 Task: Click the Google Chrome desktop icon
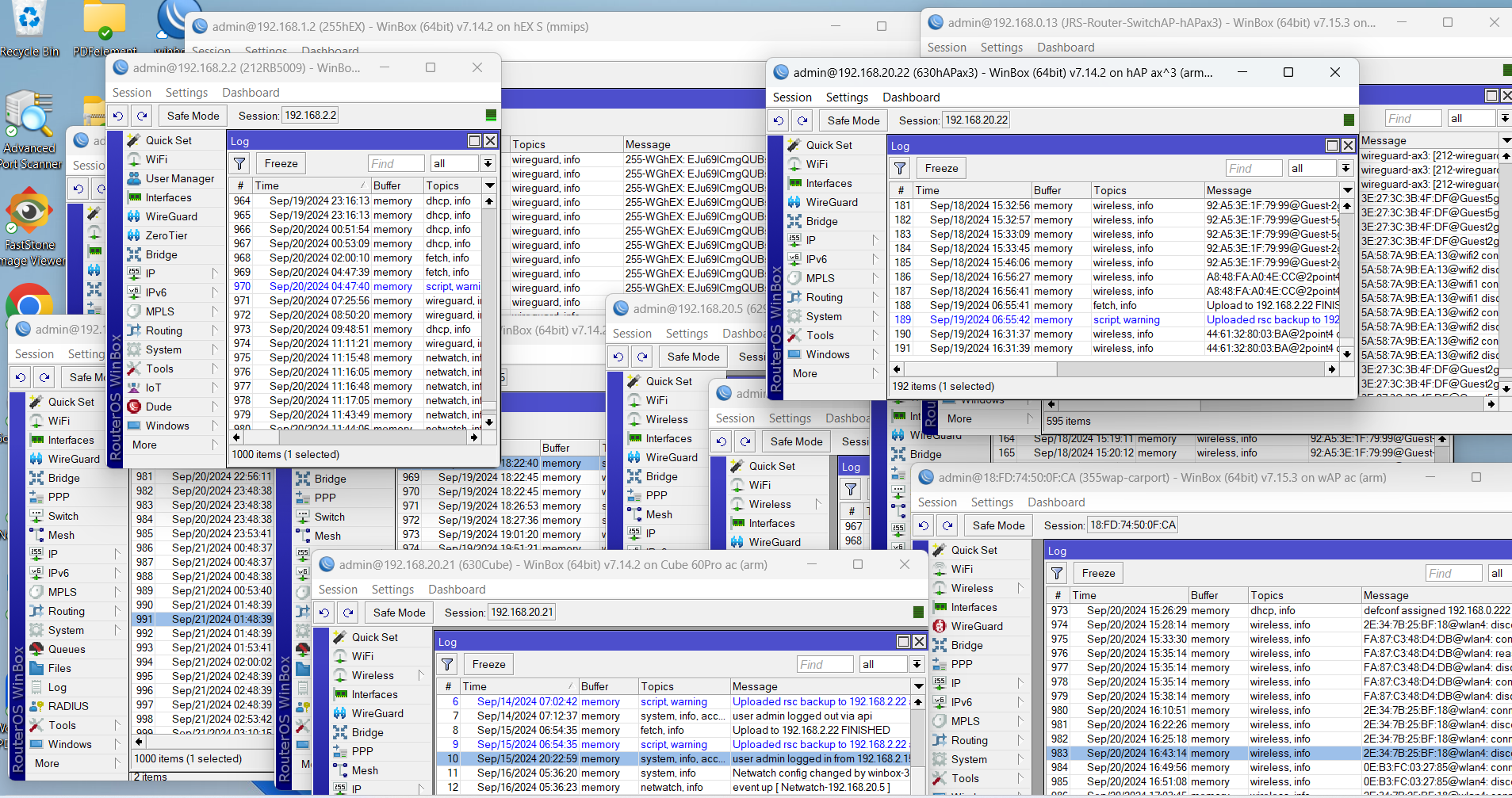coord(29,303)
